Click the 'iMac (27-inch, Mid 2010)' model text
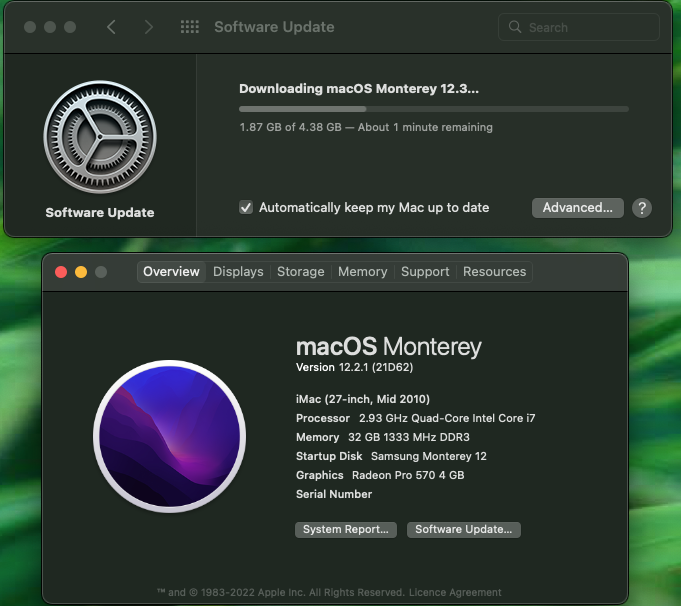 click(x=363, y=399)
